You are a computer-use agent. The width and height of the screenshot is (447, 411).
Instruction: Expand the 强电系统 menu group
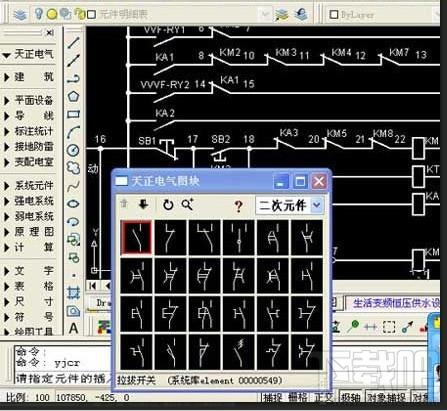coord(29,201)
